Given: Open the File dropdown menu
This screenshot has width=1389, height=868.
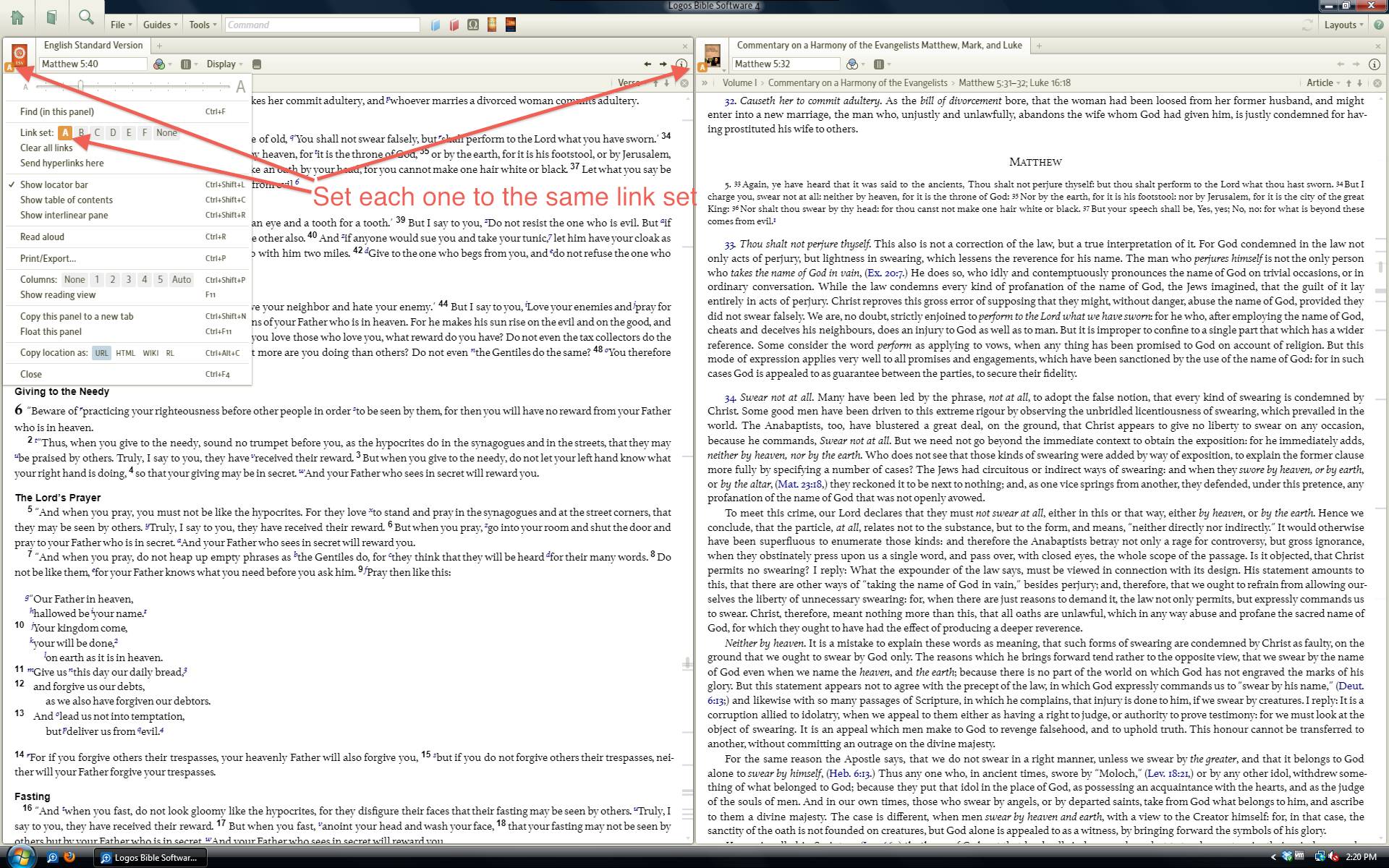Looking at the screenshot, I should (122, 25).
